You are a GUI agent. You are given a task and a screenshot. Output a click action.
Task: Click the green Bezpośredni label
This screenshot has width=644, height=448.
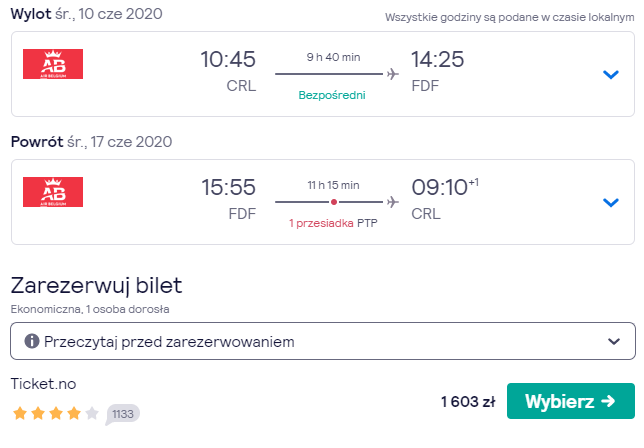pyautogui.click(x=332, y=95)
